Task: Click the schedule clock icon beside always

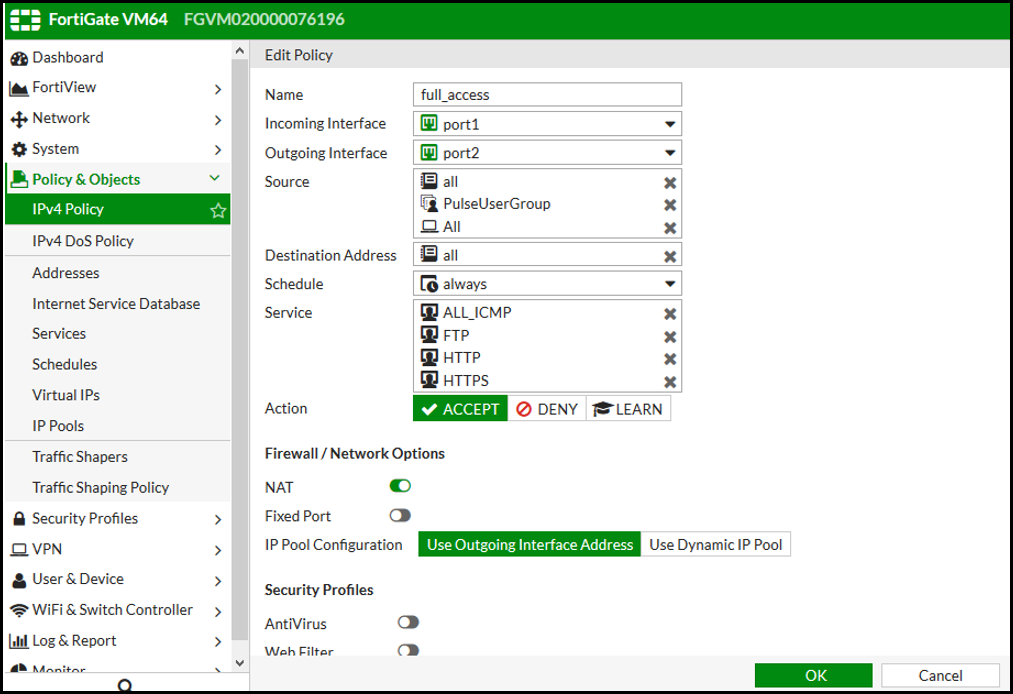Action: (429, 284)
